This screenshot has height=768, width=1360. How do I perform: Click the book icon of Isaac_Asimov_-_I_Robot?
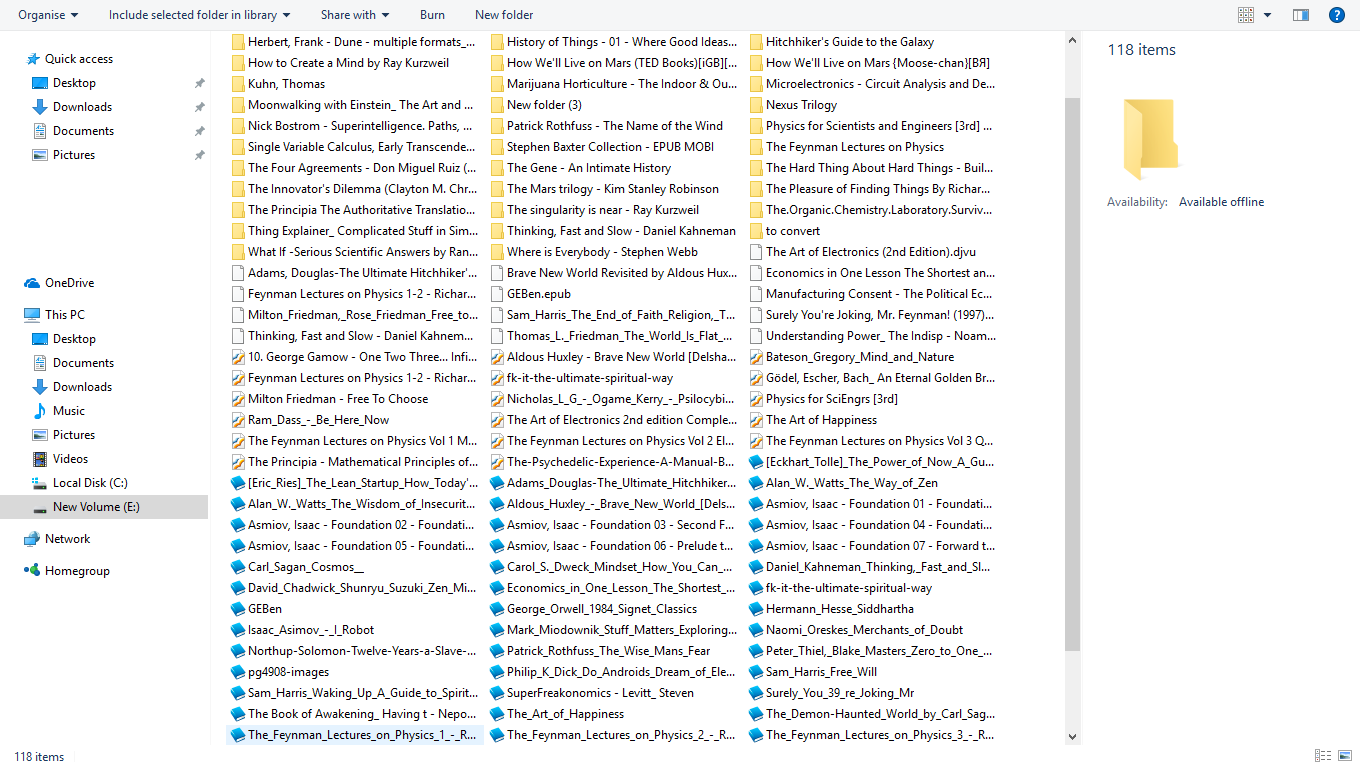click(238, 630)
